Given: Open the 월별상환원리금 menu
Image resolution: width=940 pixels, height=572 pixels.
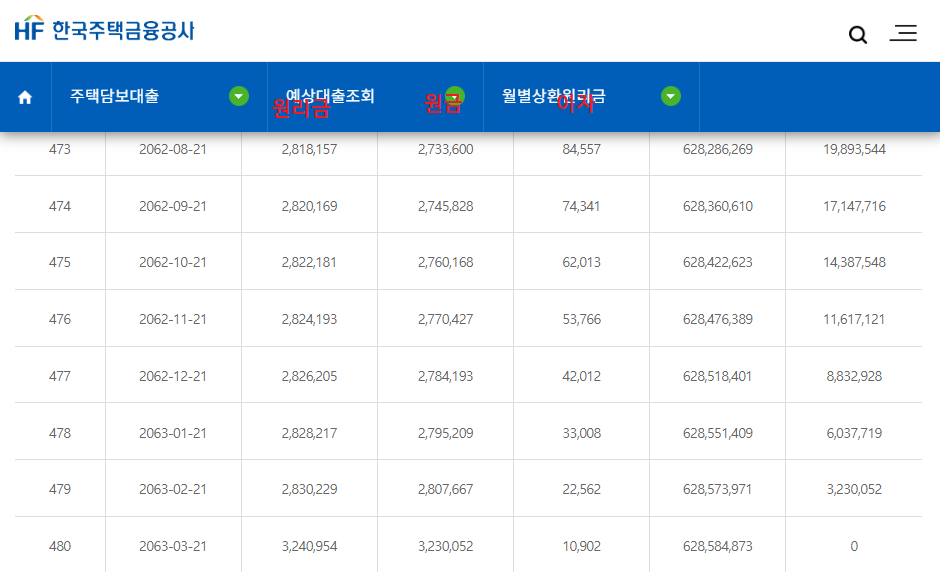Looking at the screenshot, I should coord(554,96).
